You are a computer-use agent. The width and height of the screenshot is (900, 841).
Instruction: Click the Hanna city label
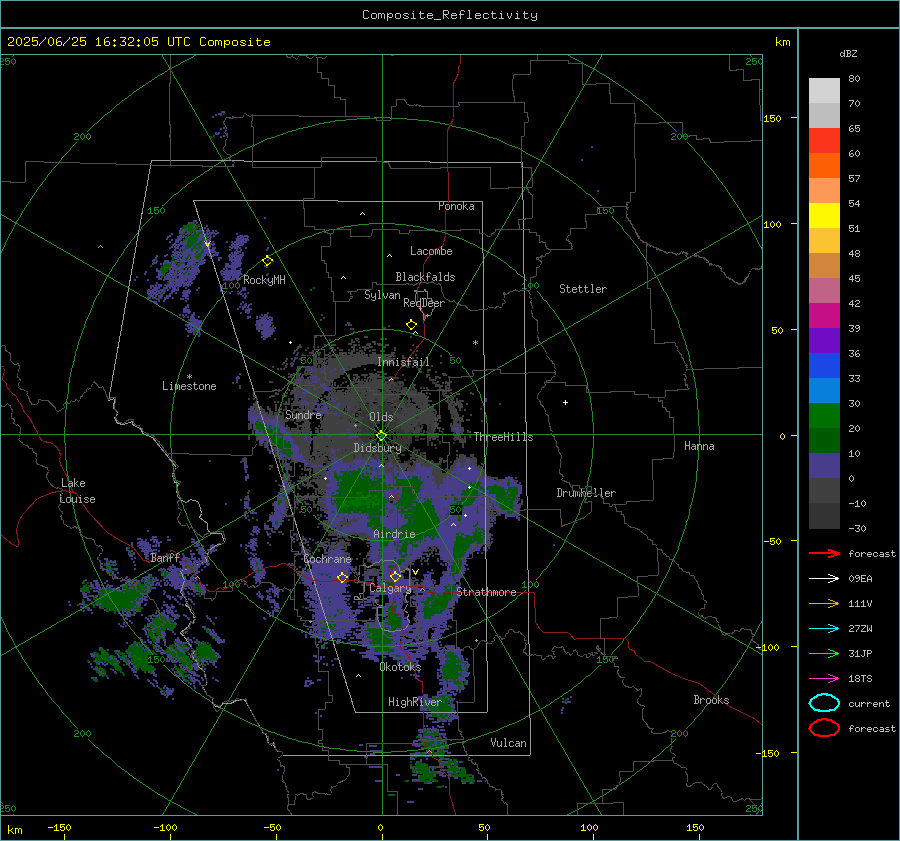click(699, 446)
